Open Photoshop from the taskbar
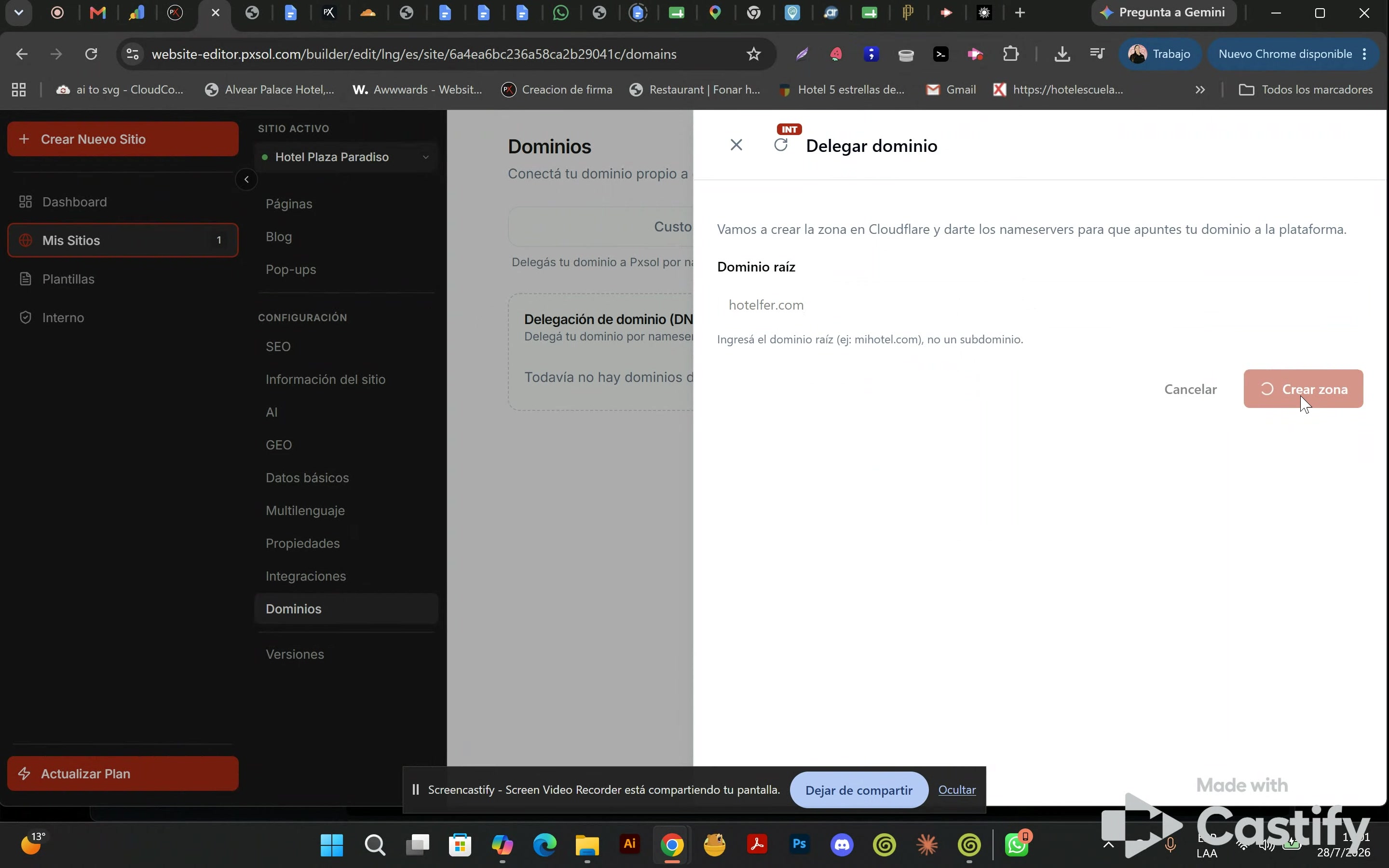The image size is (1389, 868). (799, 844)
